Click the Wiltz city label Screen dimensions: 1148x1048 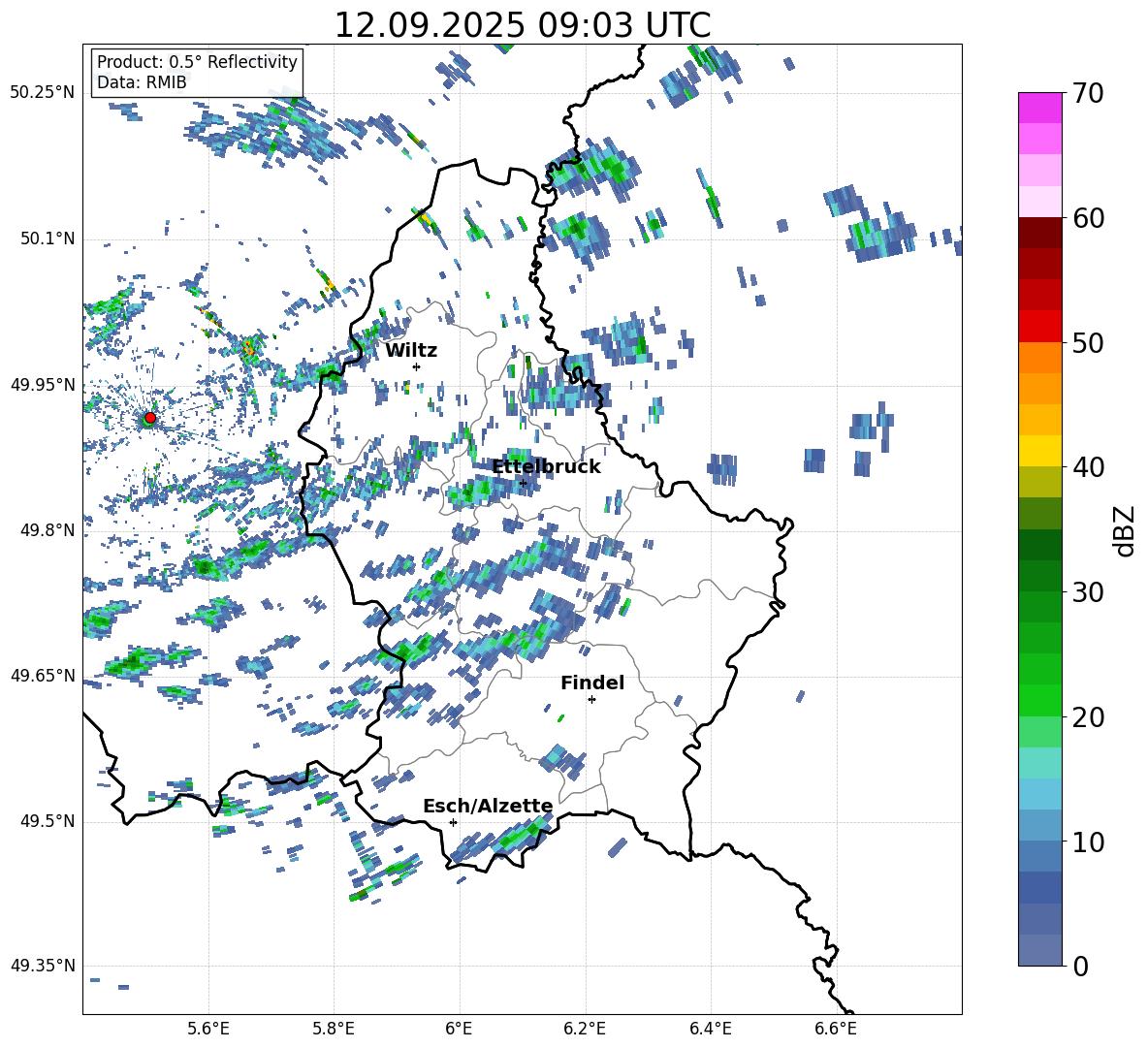pyautogui.click(x=411, y=351)
